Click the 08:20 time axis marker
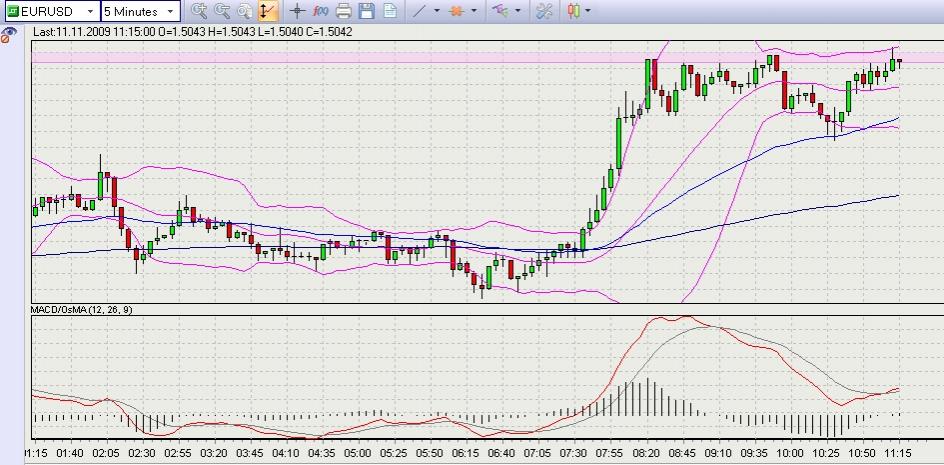Viewport: 944px width, 465px height. click(647, 453)
